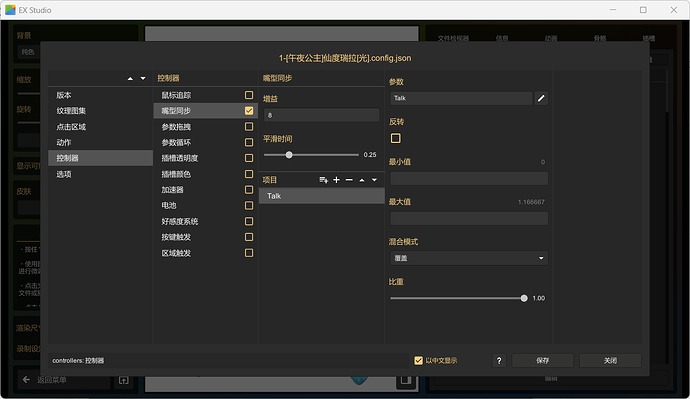Enable the 电池 checkbox

point(249,205)
